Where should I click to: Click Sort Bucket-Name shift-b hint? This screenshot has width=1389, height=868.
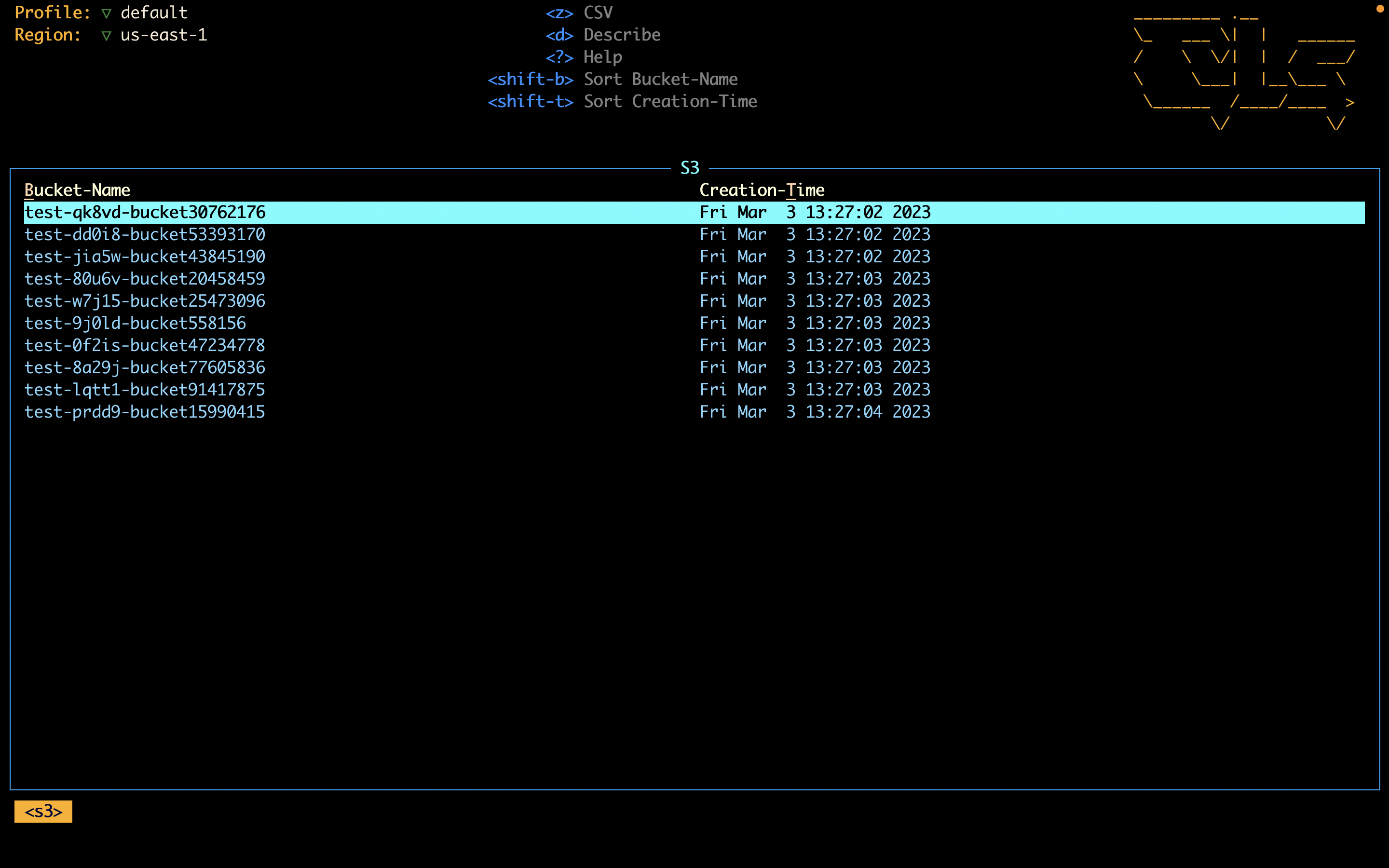(613, 79)
